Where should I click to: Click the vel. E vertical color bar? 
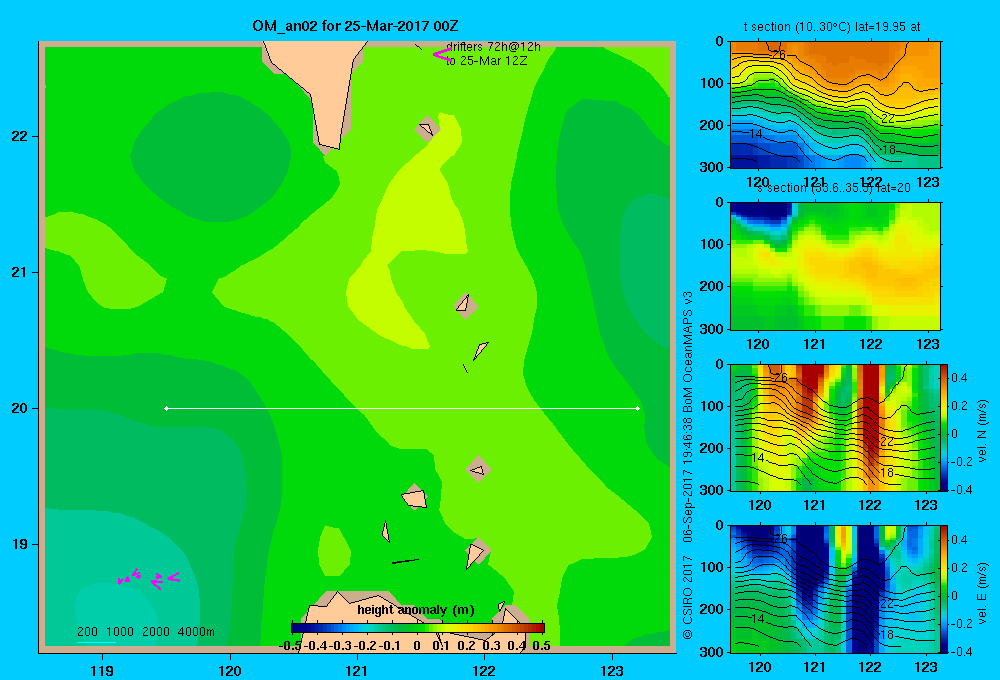point(945,589)
